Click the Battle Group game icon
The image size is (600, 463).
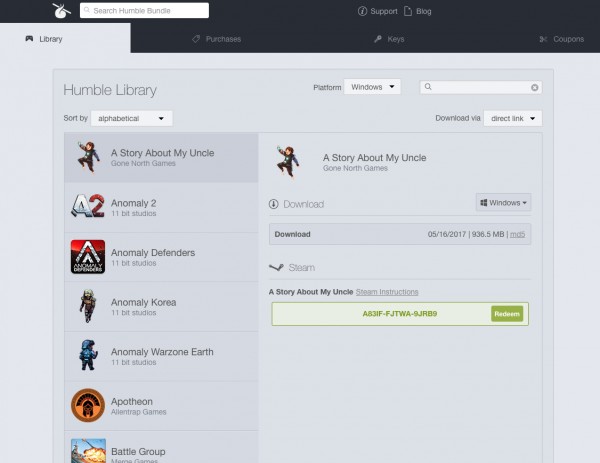point(88,451)
